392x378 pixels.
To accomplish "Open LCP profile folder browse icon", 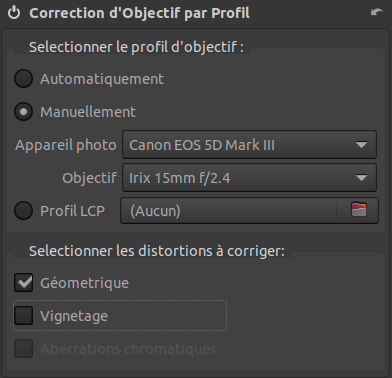I will [359, 210].
